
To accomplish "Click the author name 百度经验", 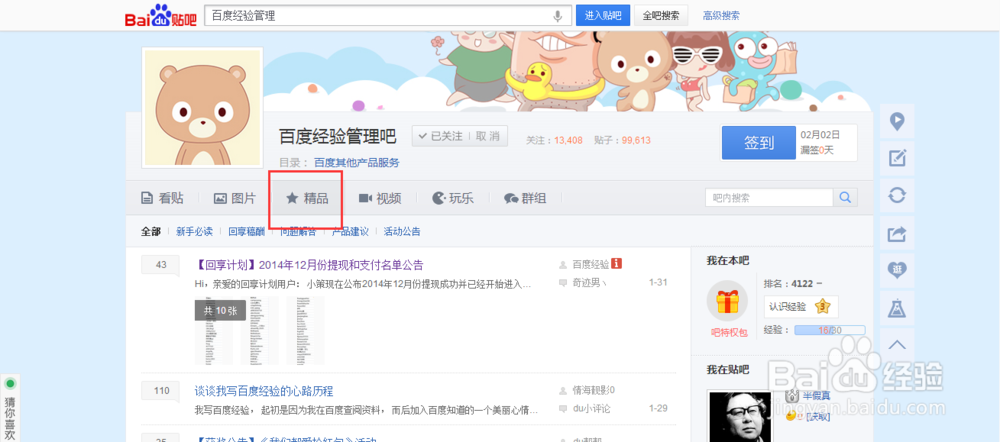I will (x=591, y=264).
